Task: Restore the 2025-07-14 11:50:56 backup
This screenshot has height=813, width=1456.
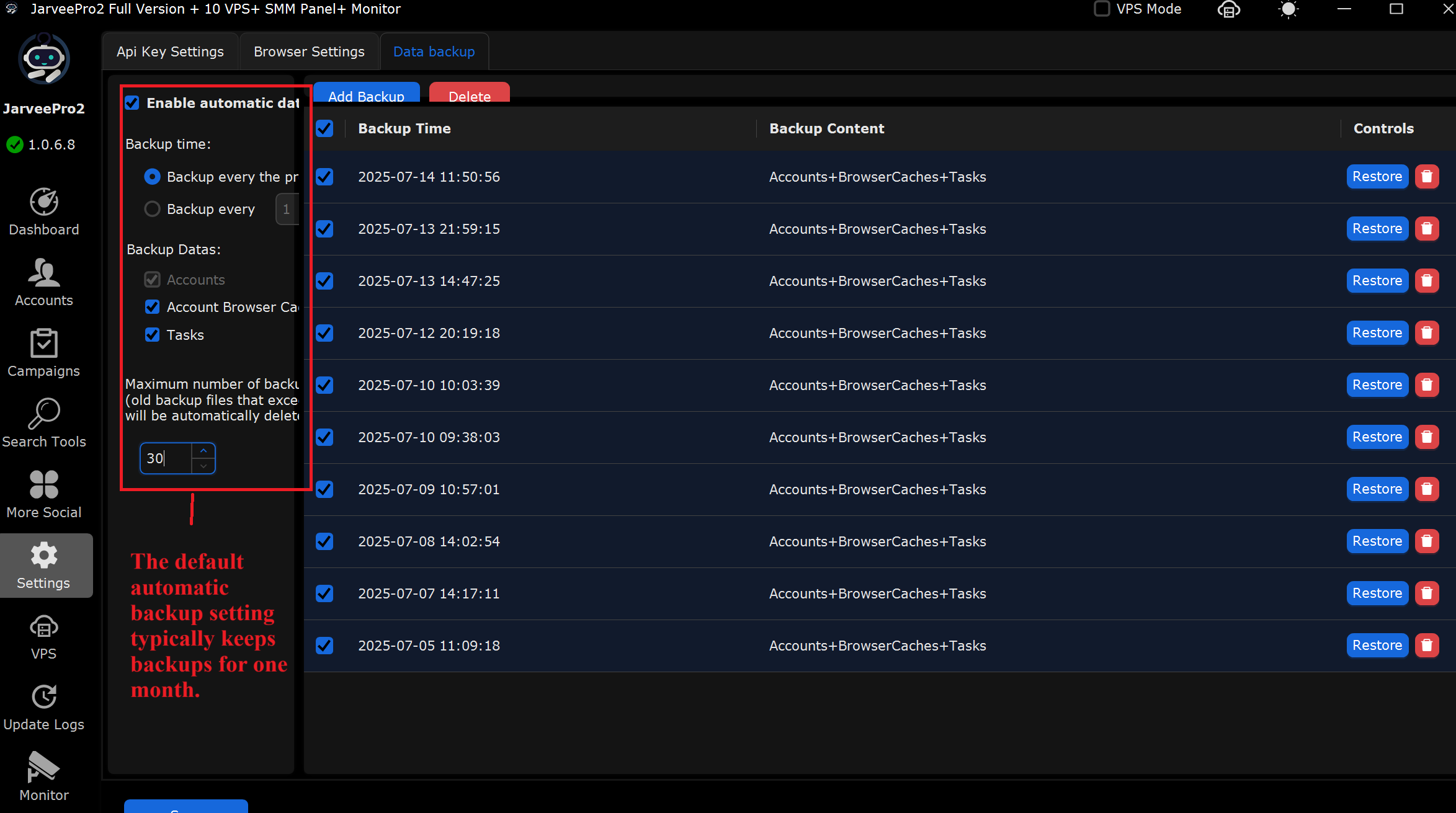Action: click(x=1377, y=177)
